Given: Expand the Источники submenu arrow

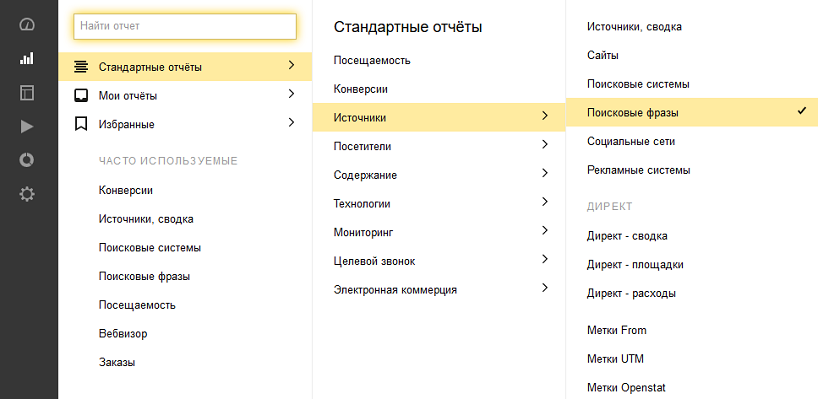Looking at the screenshot, I should (x=545, y=116).
